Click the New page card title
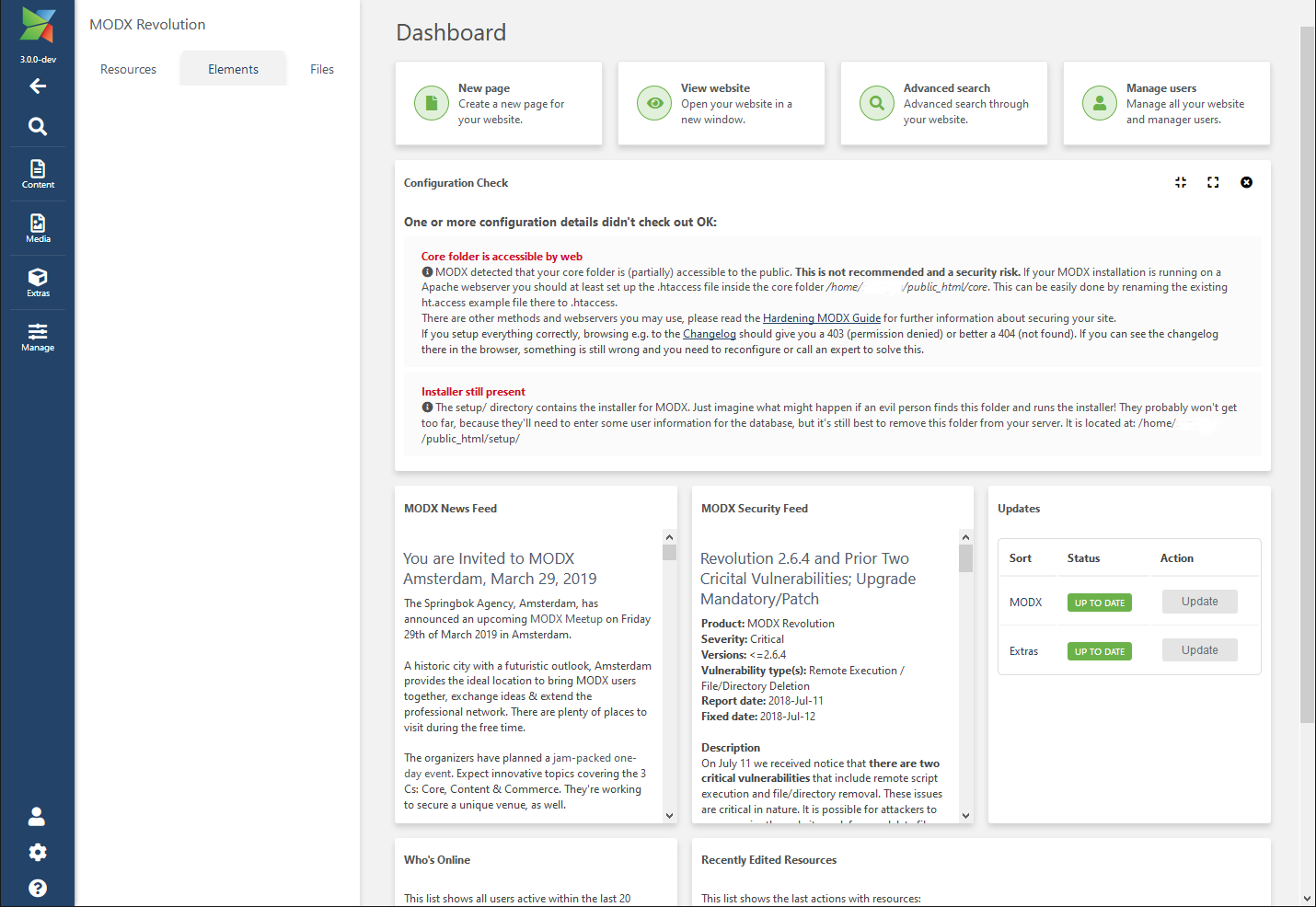 click(x=484, y=88)
